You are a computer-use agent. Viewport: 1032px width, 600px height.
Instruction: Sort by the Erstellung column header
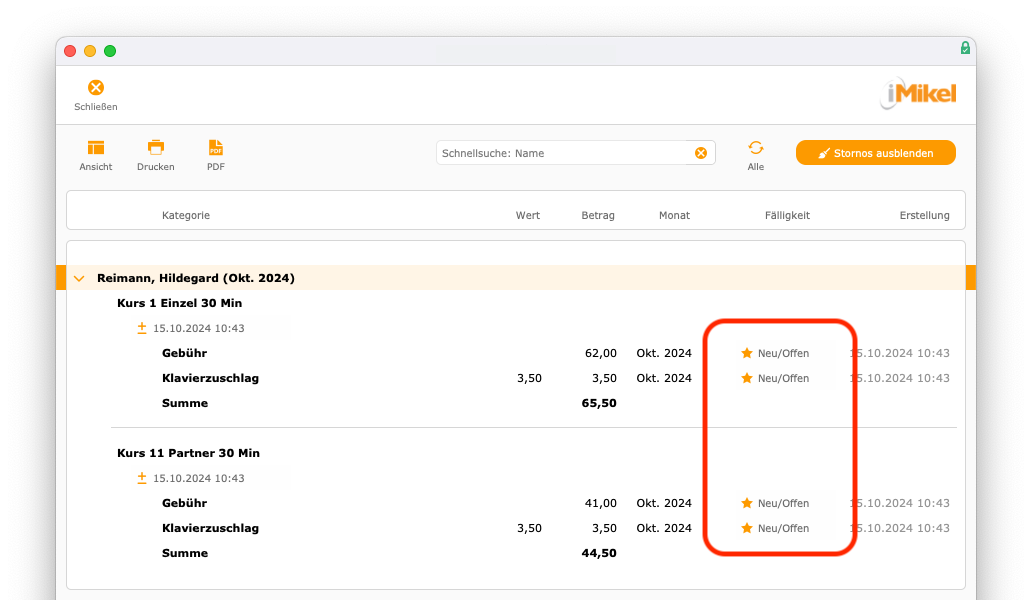(925, 215)
